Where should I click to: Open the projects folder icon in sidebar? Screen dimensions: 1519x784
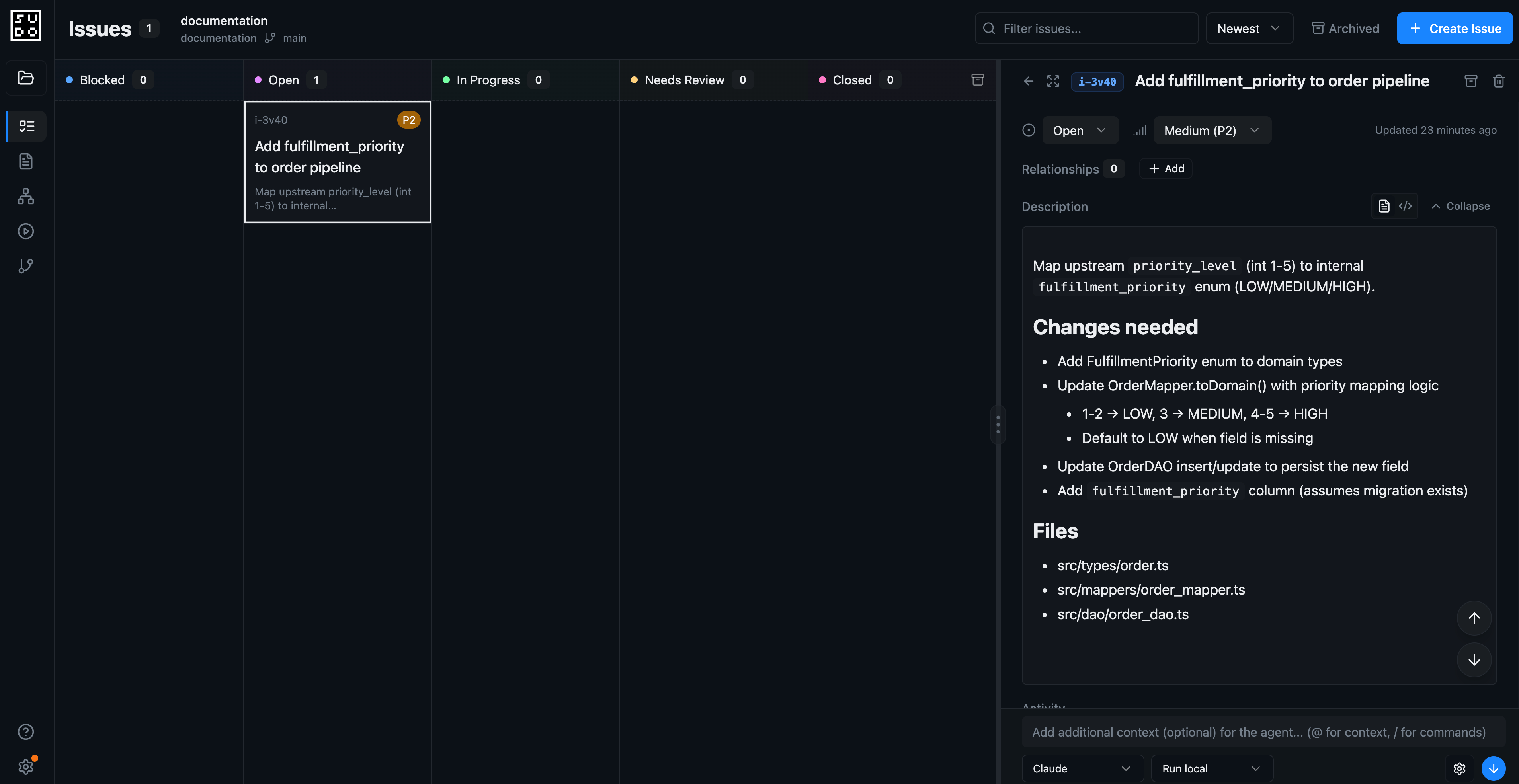tap(26, 78)
